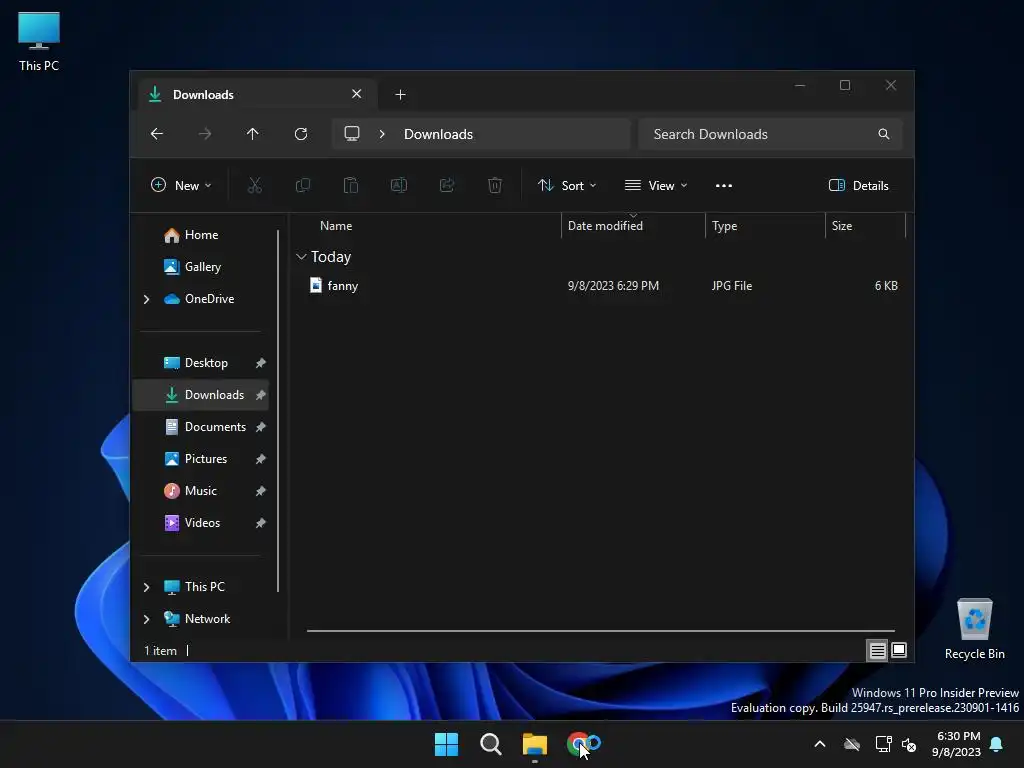
Task: Open the View dropdown menu
Action: click(656, 185)
